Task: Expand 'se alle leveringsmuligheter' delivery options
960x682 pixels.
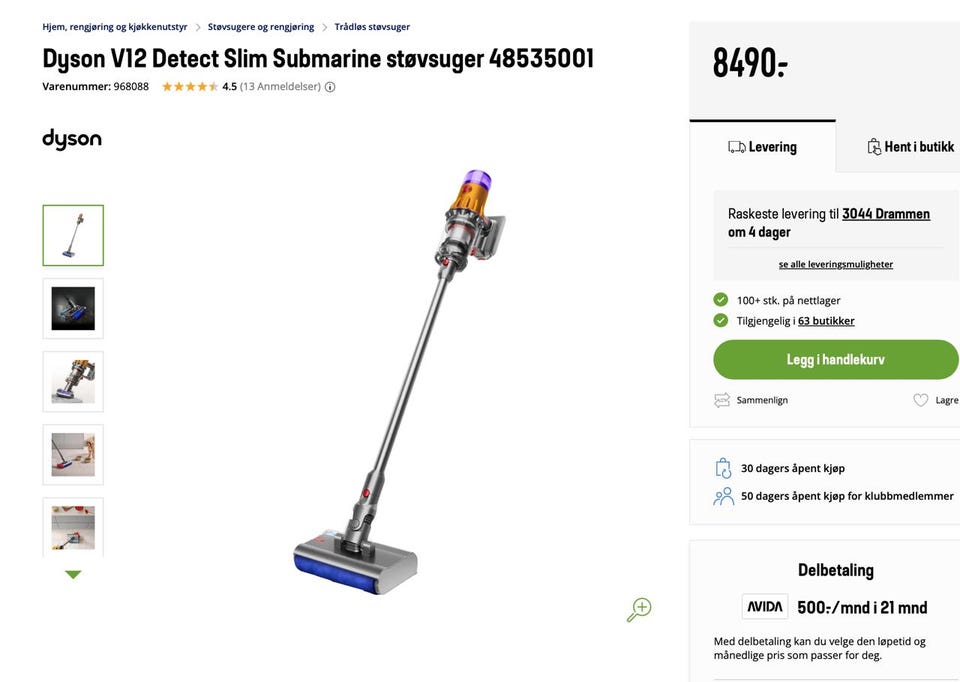Action: point(836,264)
